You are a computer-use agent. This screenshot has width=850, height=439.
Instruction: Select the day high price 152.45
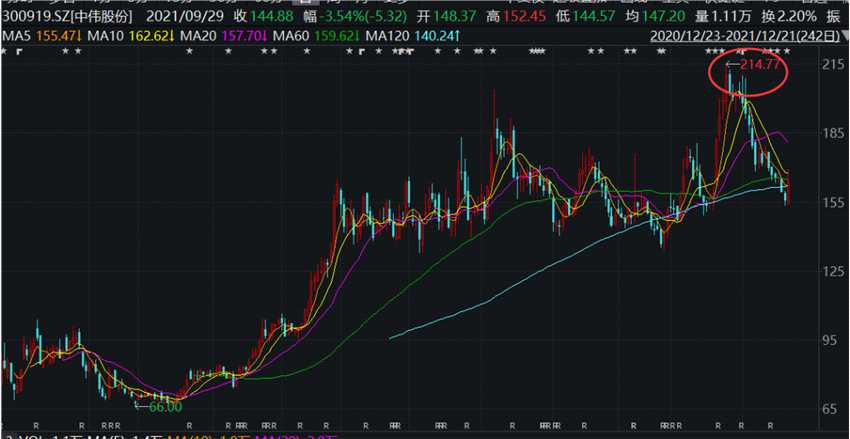pyautogui.click(x=524, y=17)
